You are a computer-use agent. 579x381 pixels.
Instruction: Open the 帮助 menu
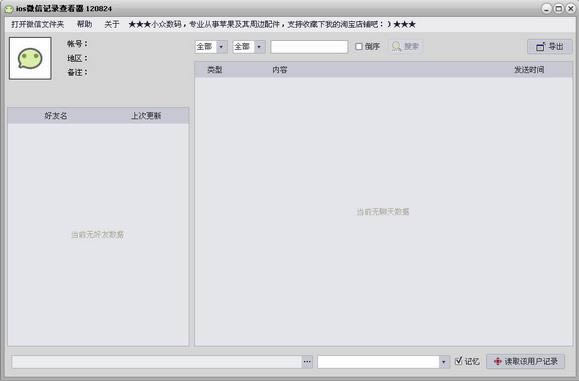(84, 24)
